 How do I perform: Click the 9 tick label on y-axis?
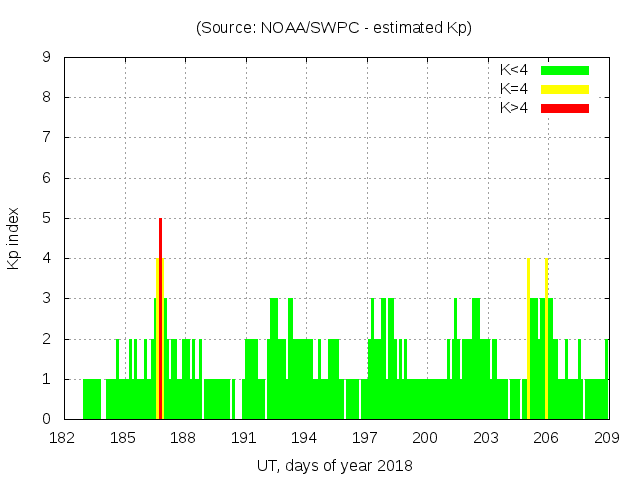pos(46,58)
